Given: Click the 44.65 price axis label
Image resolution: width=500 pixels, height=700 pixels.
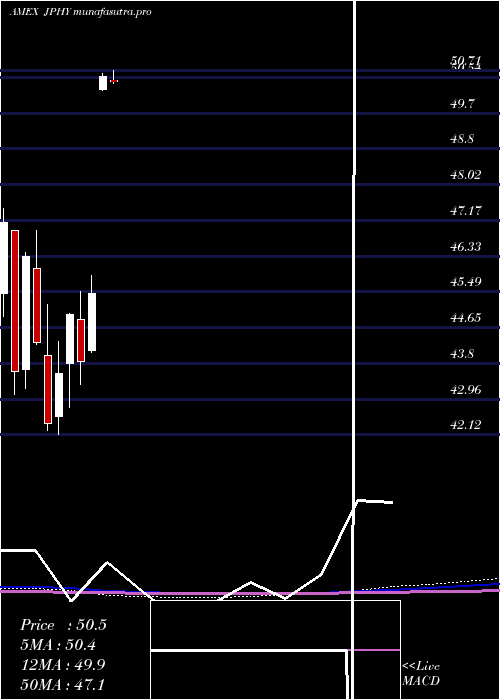Looking at the screenshot, I should point(466,318).
